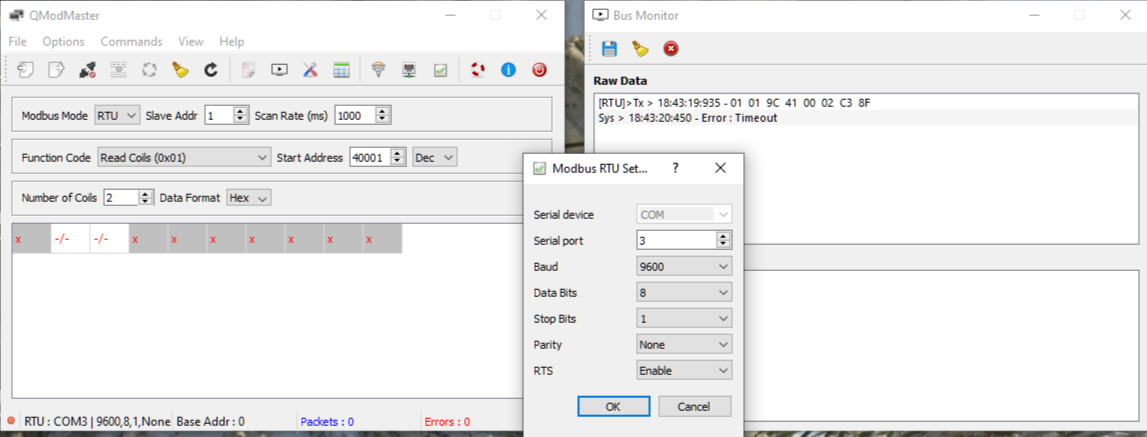Click the plug connect/disconnect icon
Viewport: 1147px width, 437px height.
88,70
